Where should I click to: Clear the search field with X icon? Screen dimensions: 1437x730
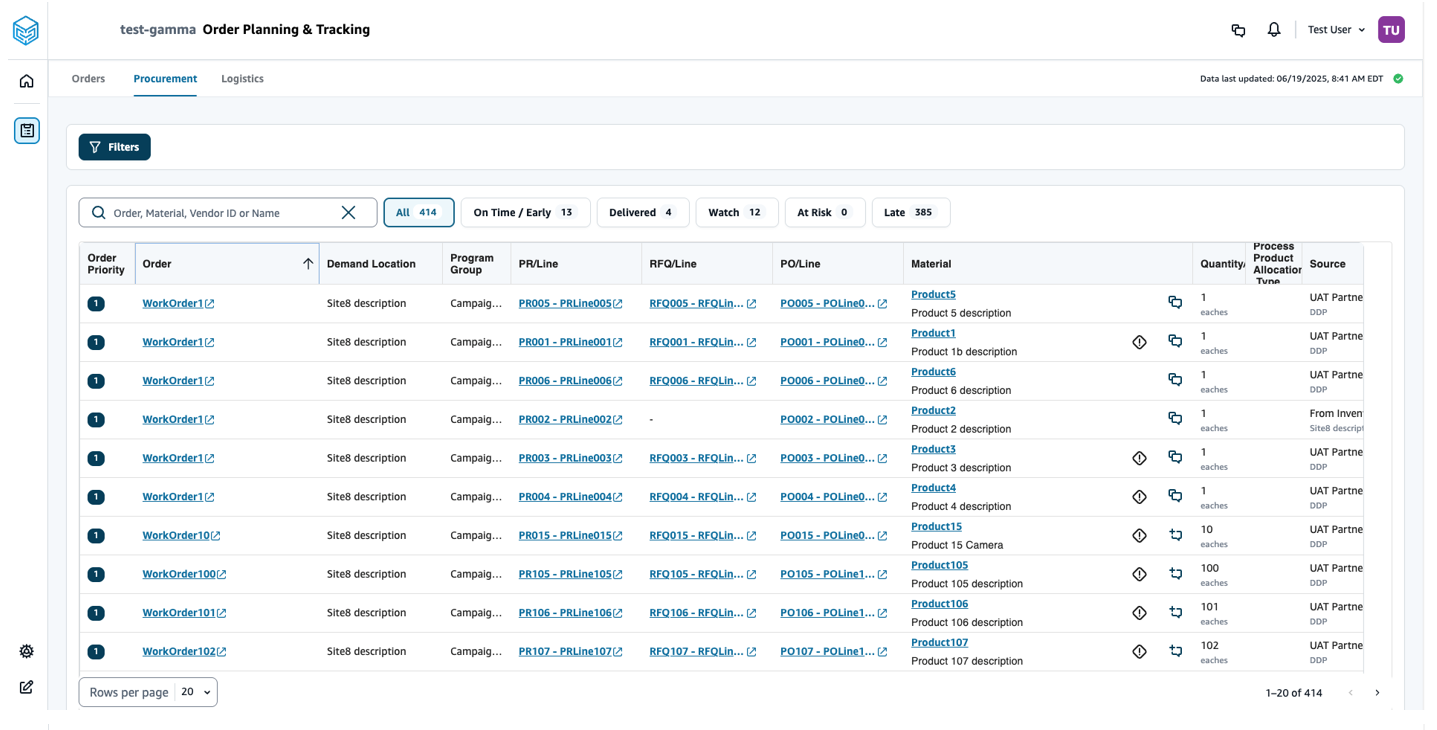point(348,212)
